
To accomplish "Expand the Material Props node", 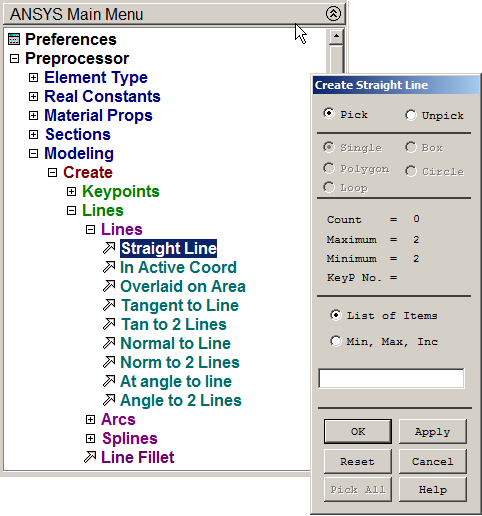I will click(33, 116).
